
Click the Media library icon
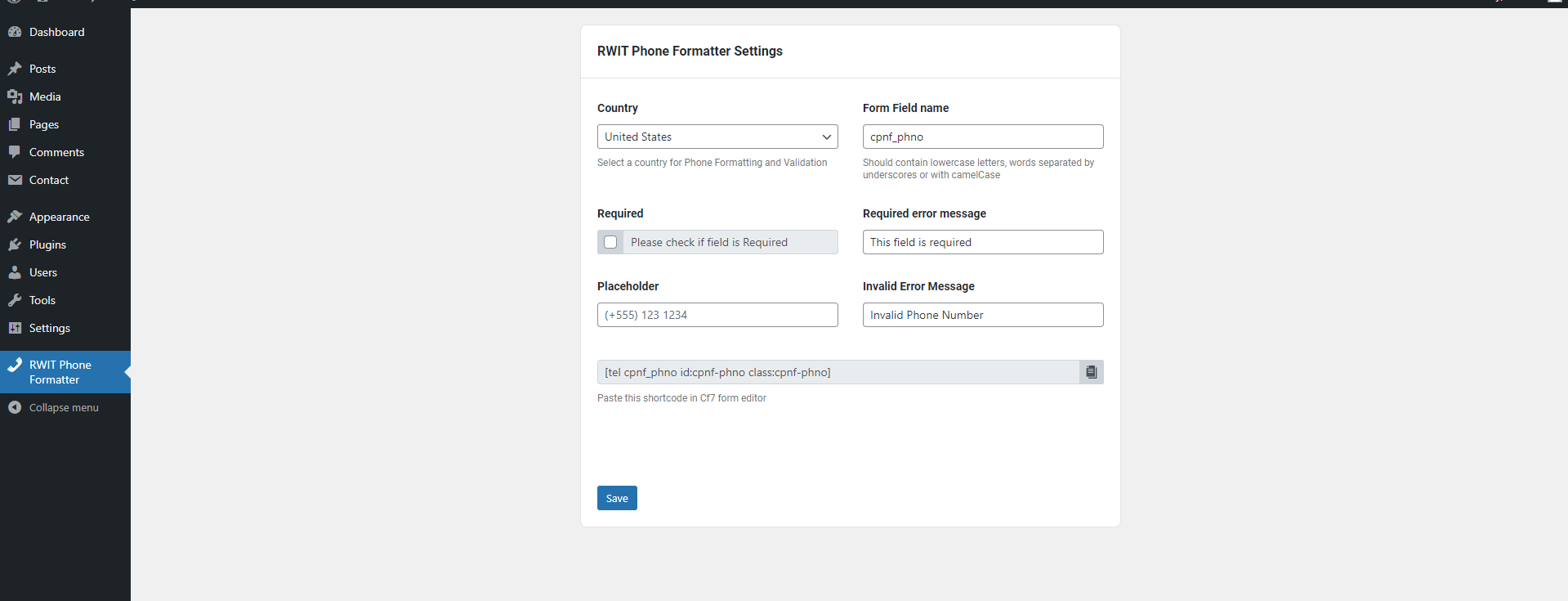(15, 96)
